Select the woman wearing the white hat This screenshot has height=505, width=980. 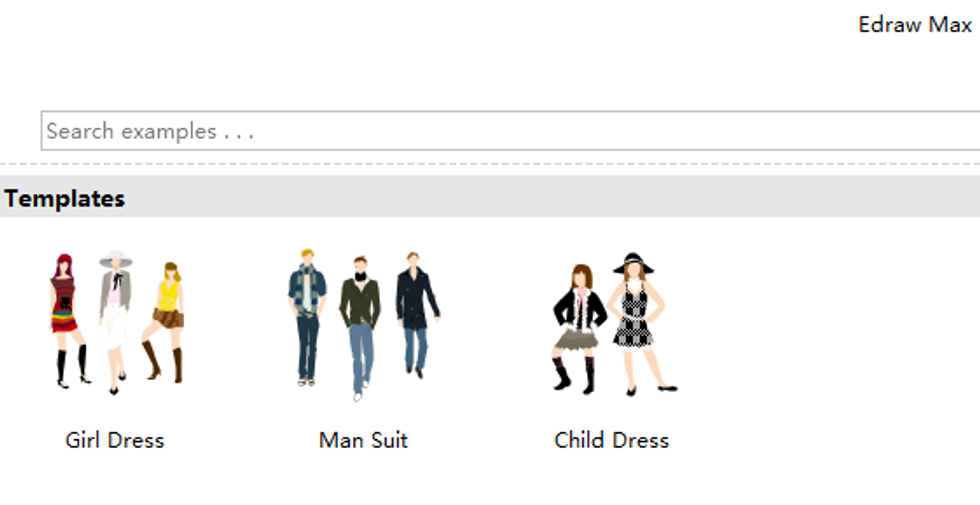coord(116,322)
